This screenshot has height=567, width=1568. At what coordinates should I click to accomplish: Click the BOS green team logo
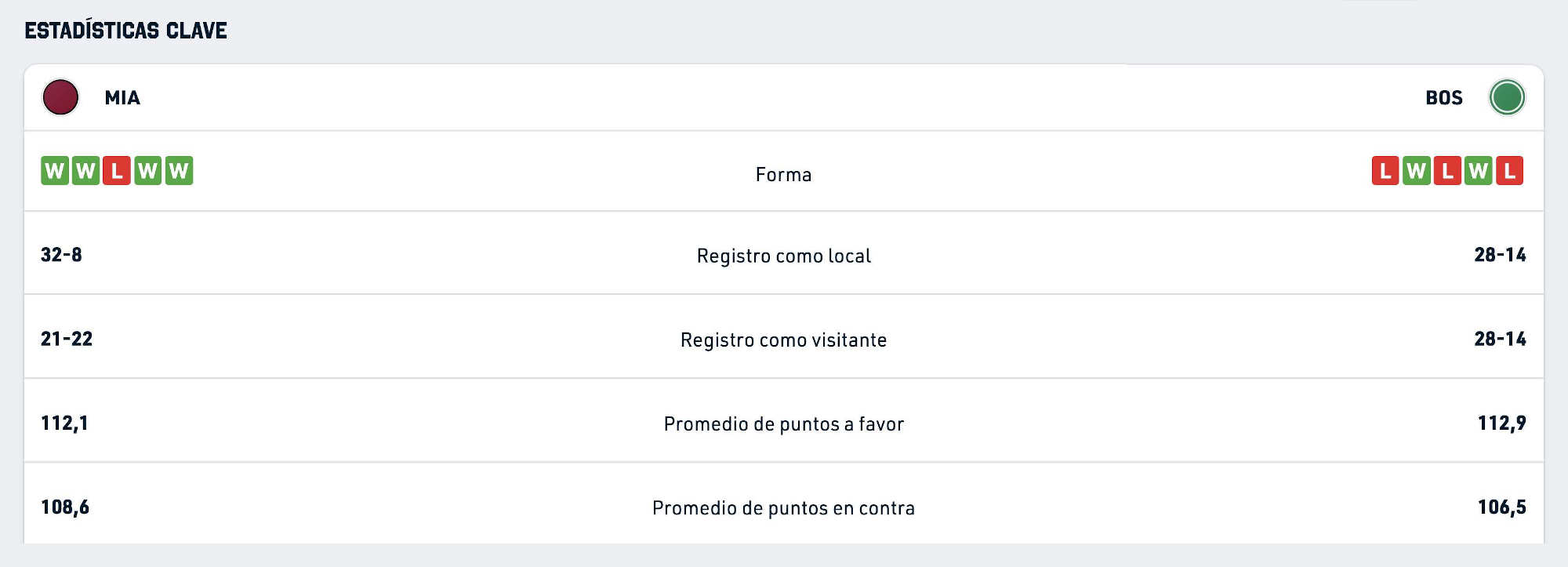coord(1507,98)
